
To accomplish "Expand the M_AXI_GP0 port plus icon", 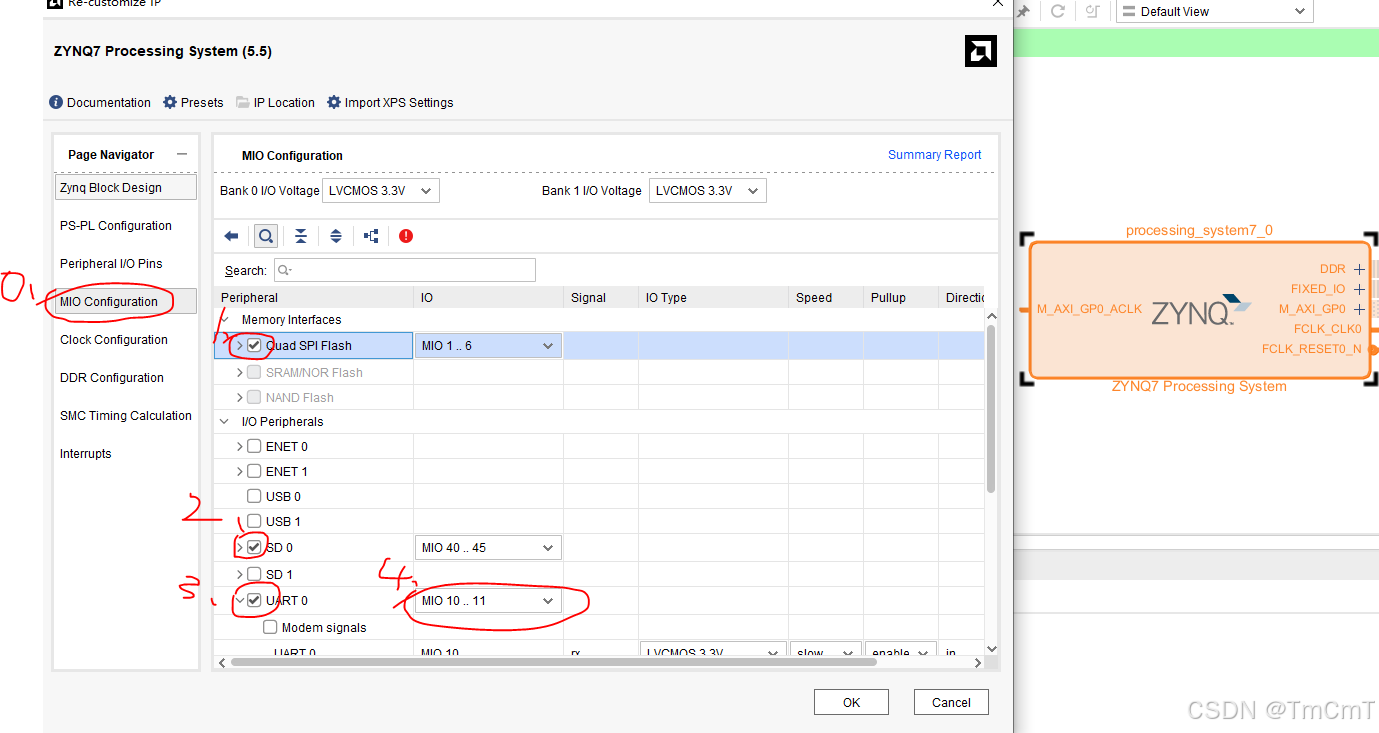I will (1359, 309).
